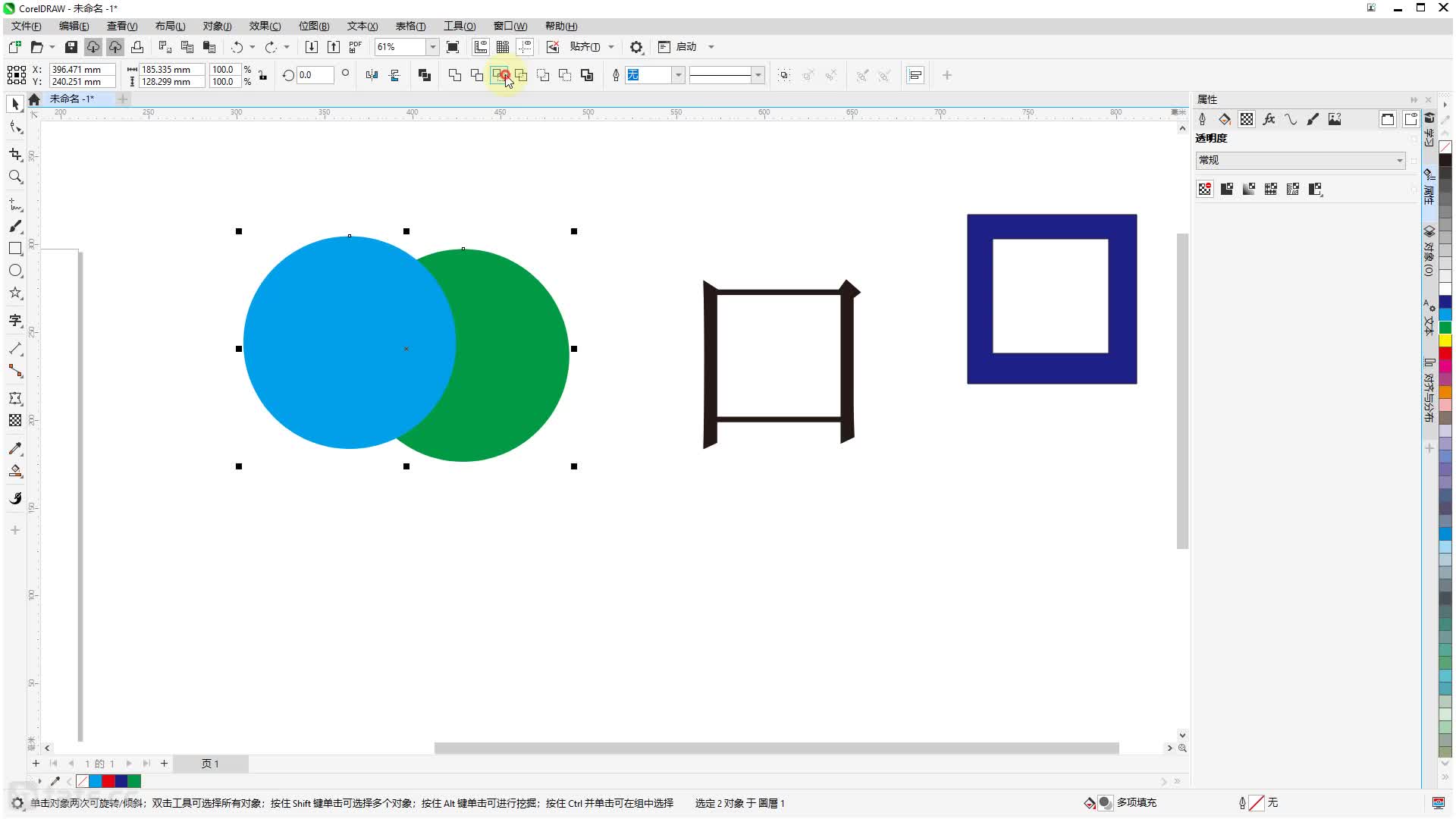Select Uniform Transparency mode button
The width and height of the screenshot is (1456, 819).
[1227, 189]
